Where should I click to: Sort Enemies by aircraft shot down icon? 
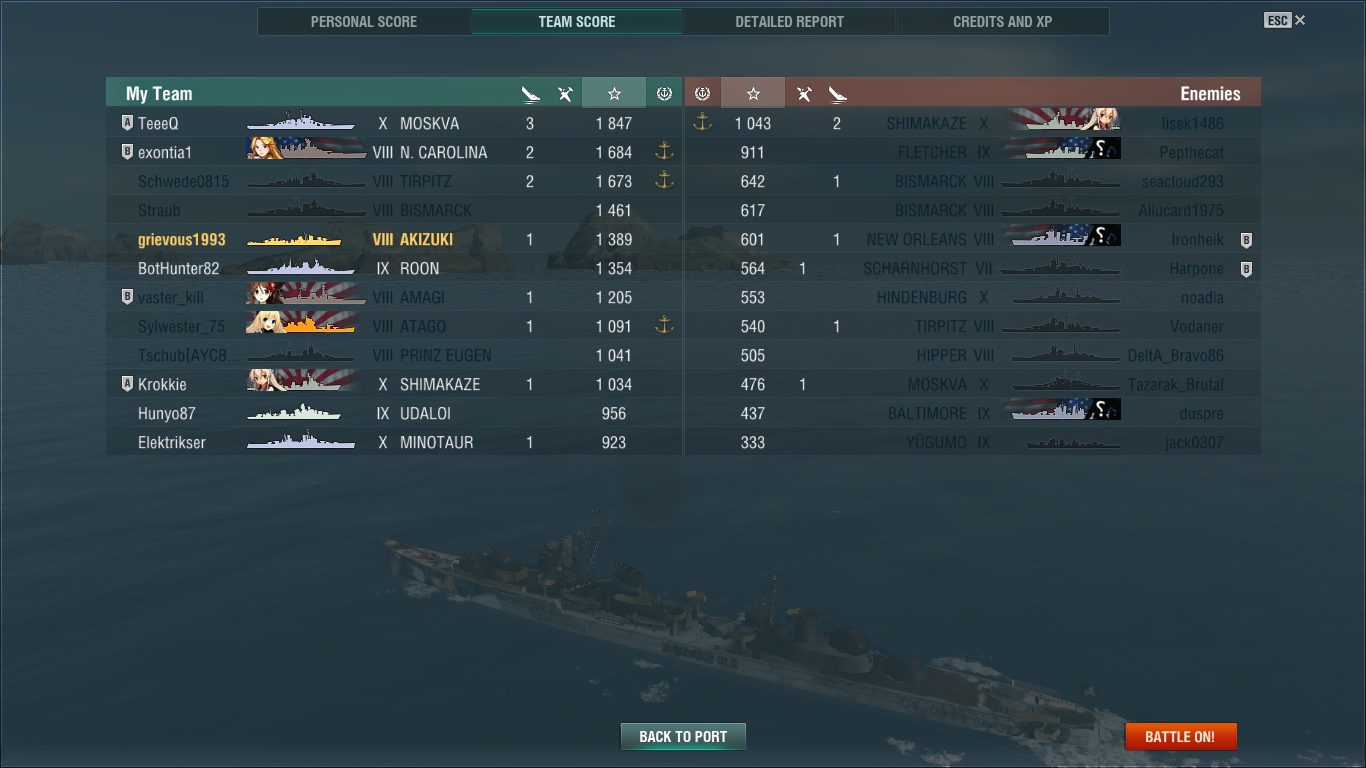pos(803,94)
